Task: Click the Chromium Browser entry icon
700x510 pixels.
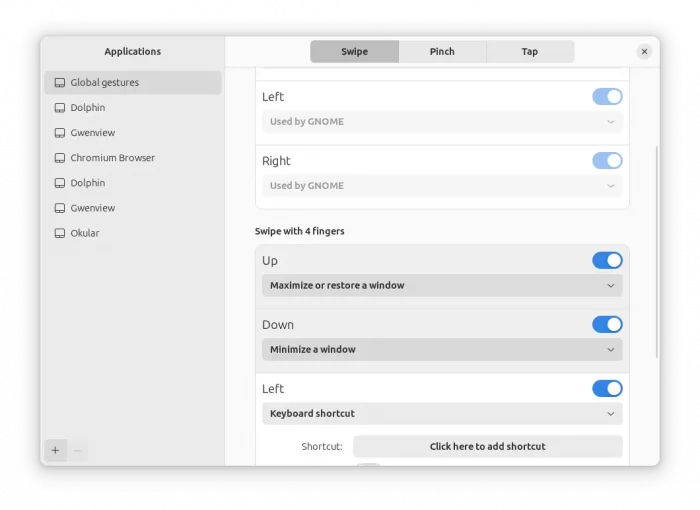Action: point(60,158)
